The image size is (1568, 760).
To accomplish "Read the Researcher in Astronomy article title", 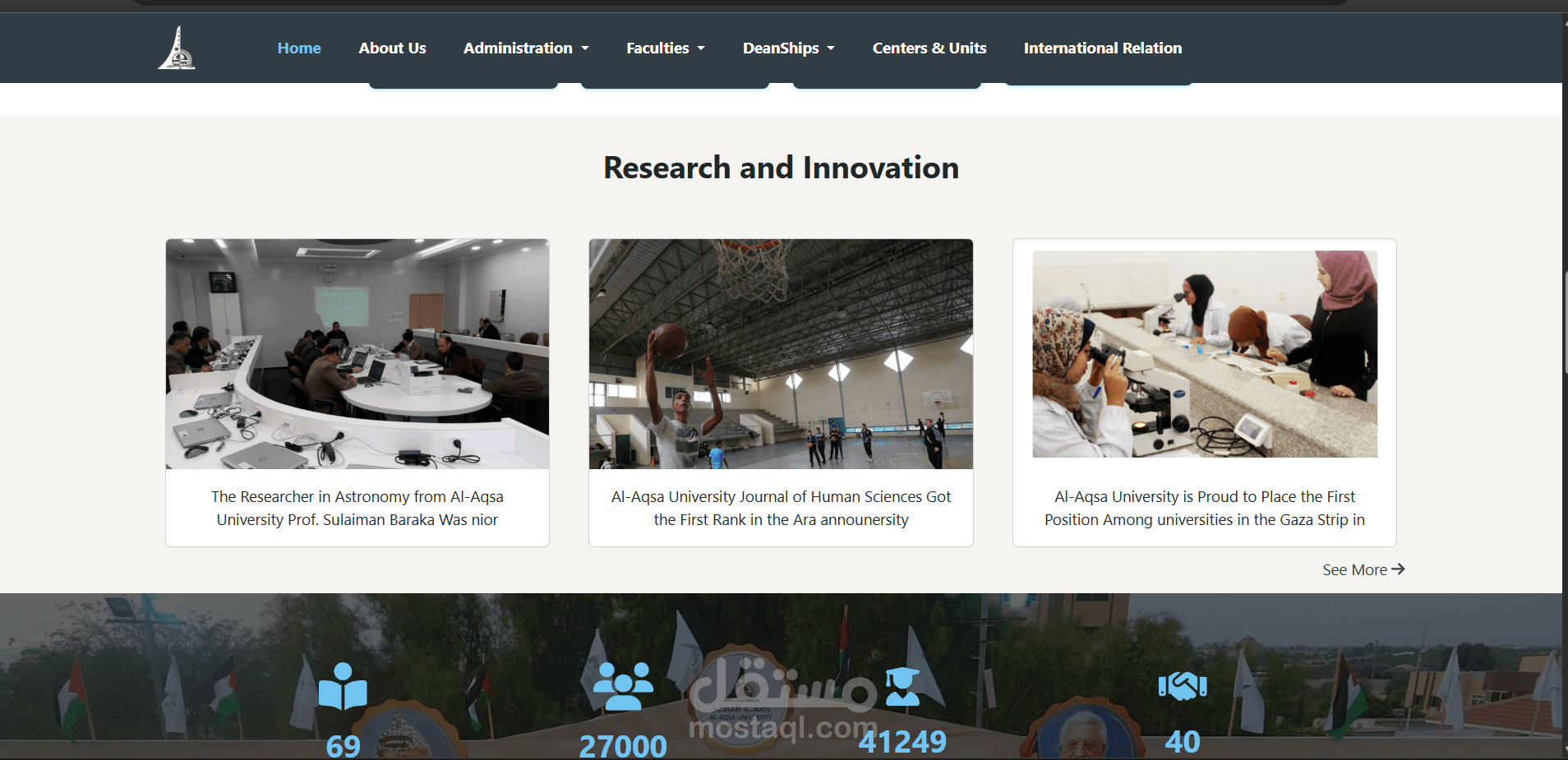I will tap(357, 508).
